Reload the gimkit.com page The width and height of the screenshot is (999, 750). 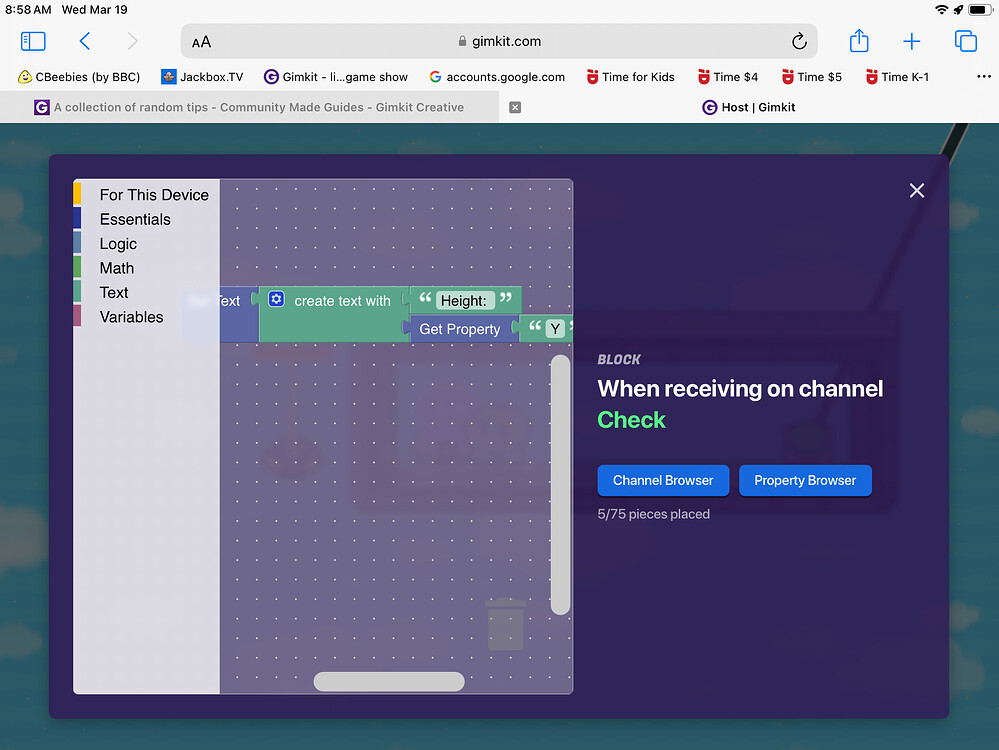pyautogui.click(x=798, y=41)
